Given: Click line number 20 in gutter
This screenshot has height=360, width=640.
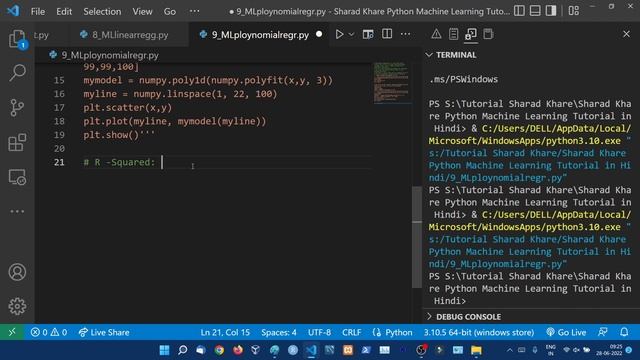Looking at the screenshot, I should point(59,149).
